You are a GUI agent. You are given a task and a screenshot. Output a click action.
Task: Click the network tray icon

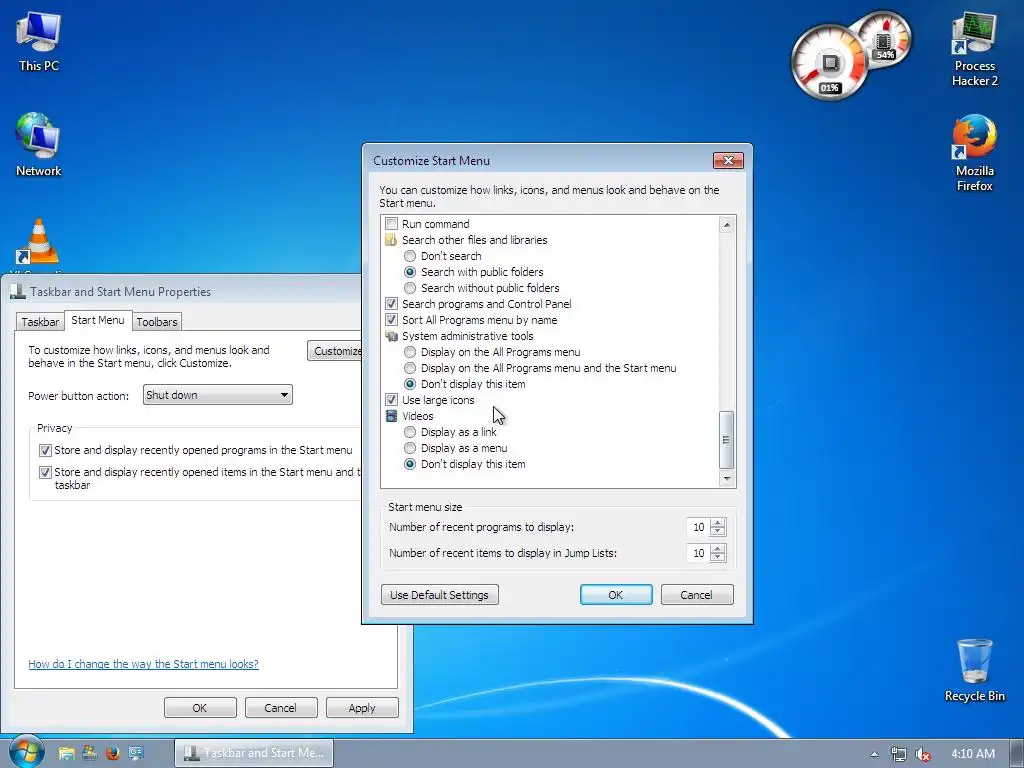899,754
